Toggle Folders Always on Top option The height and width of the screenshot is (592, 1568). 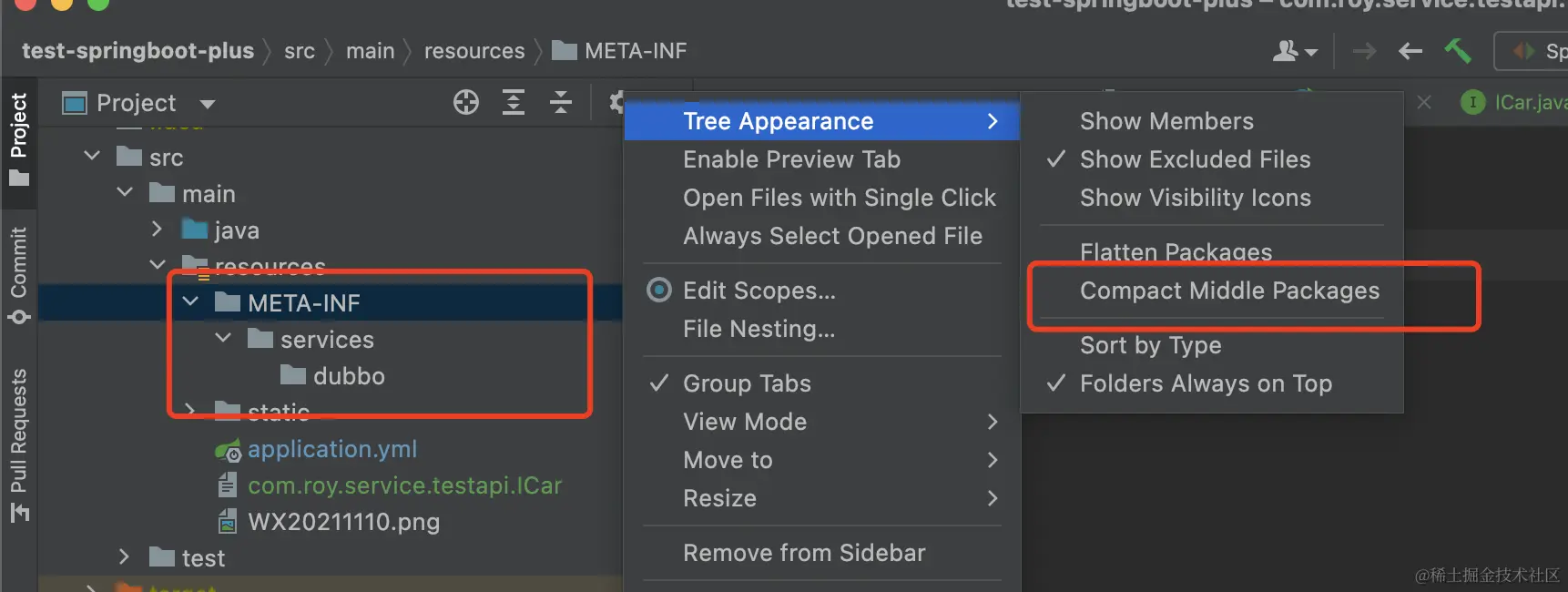coord(1206,383)
